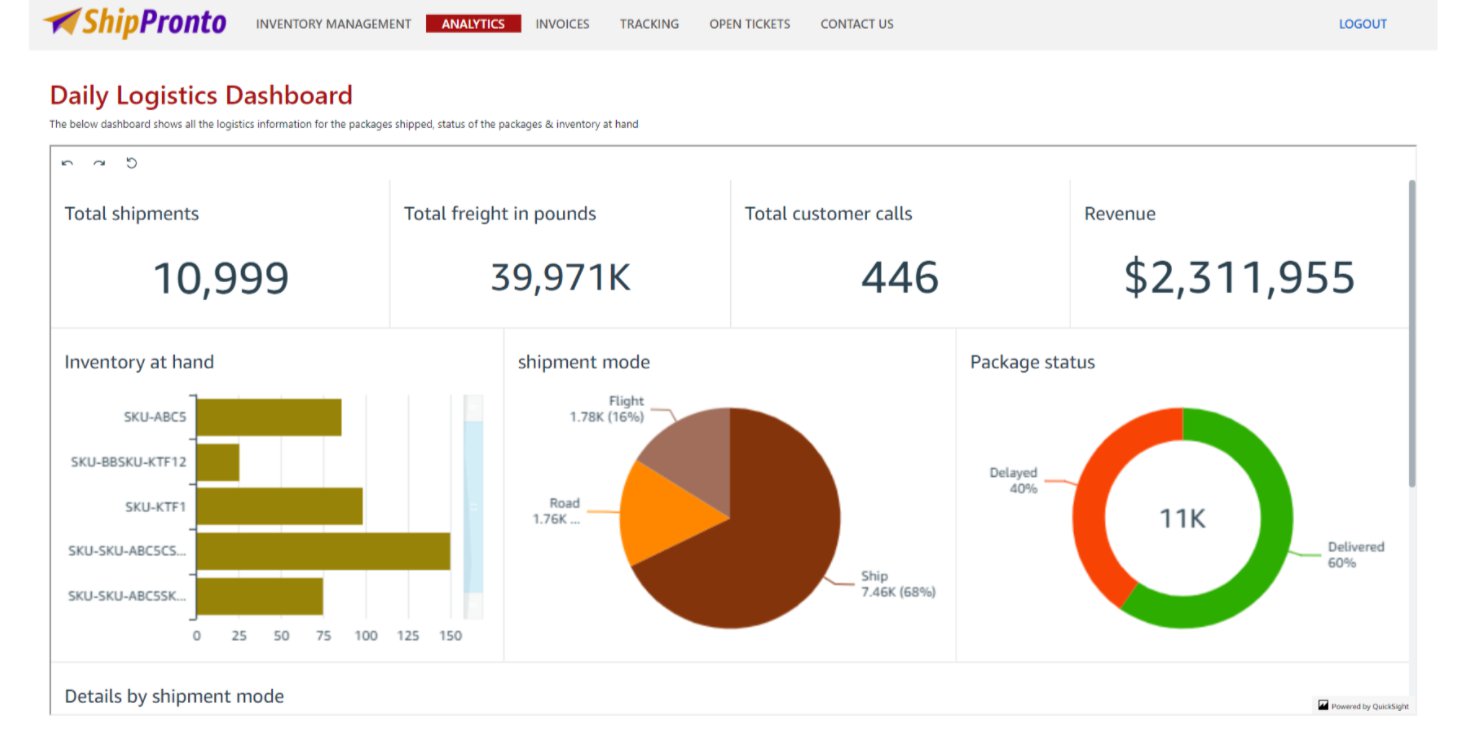
Task: Reset the dashboard view
Action: (131, 163)
